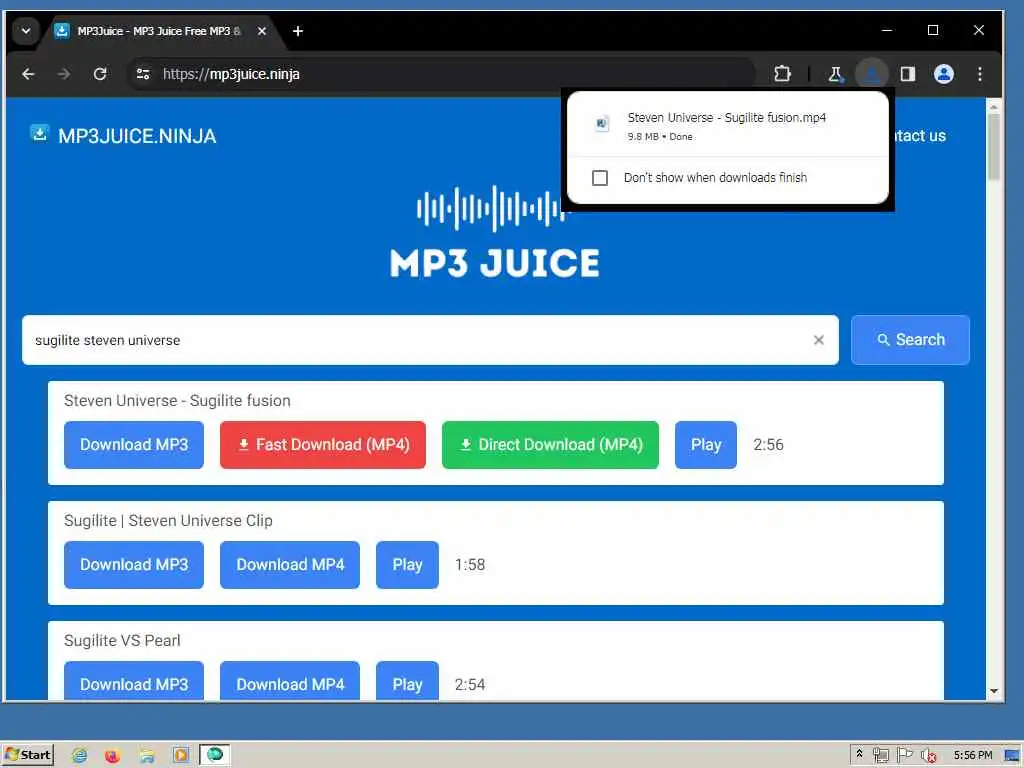
Task: Download MP3 for Sugilite fusion
Action: tap(134, 445)
